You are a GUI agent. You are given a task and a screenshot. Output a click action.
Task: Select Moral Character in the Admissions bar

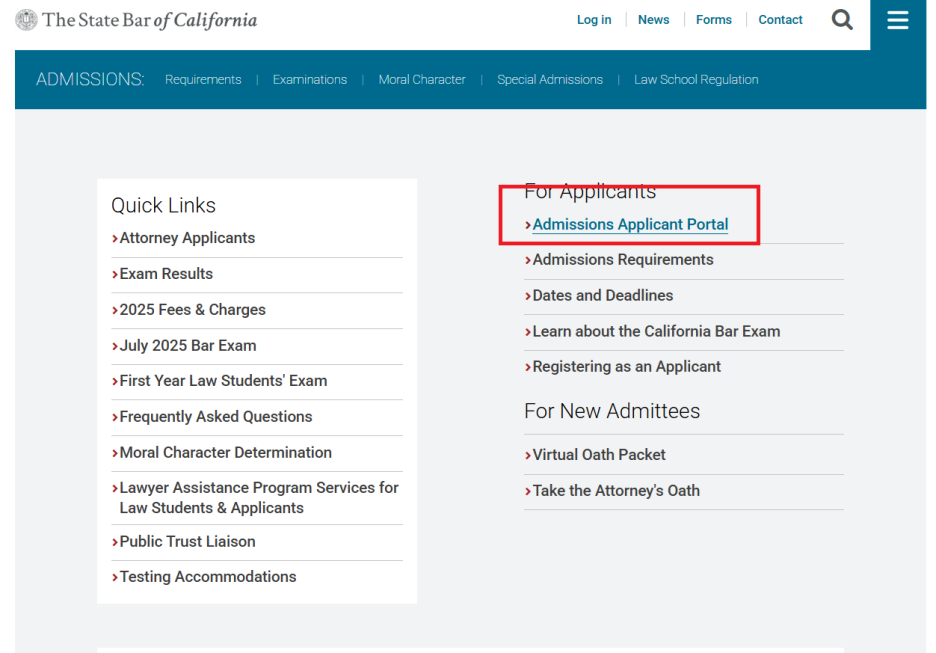click(422, 79)
